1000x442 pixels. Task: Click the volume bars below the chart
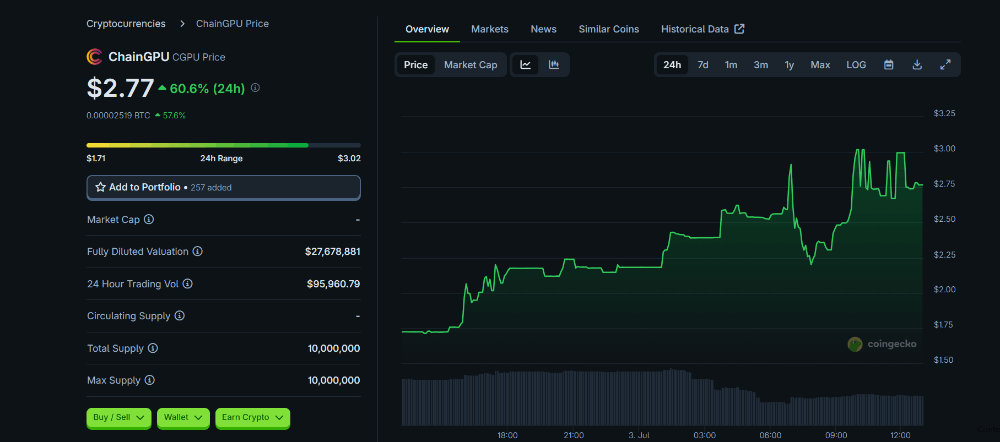point(662,399)
